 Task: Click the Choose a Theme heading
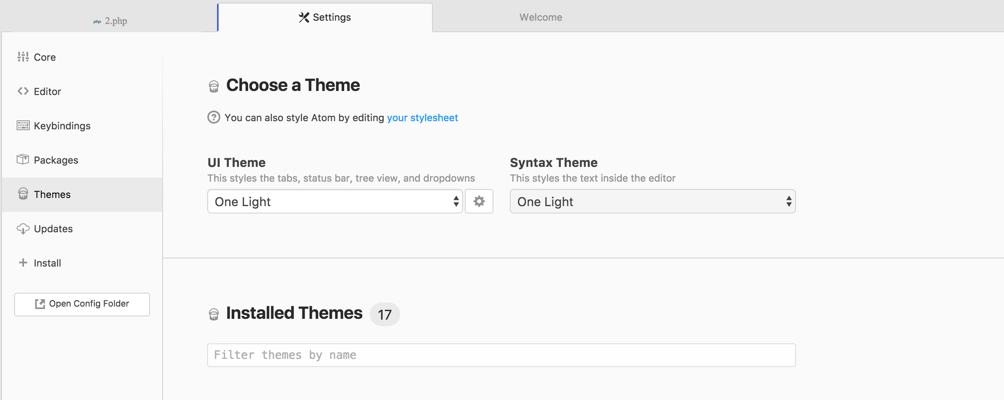click(x=293, y=85)
